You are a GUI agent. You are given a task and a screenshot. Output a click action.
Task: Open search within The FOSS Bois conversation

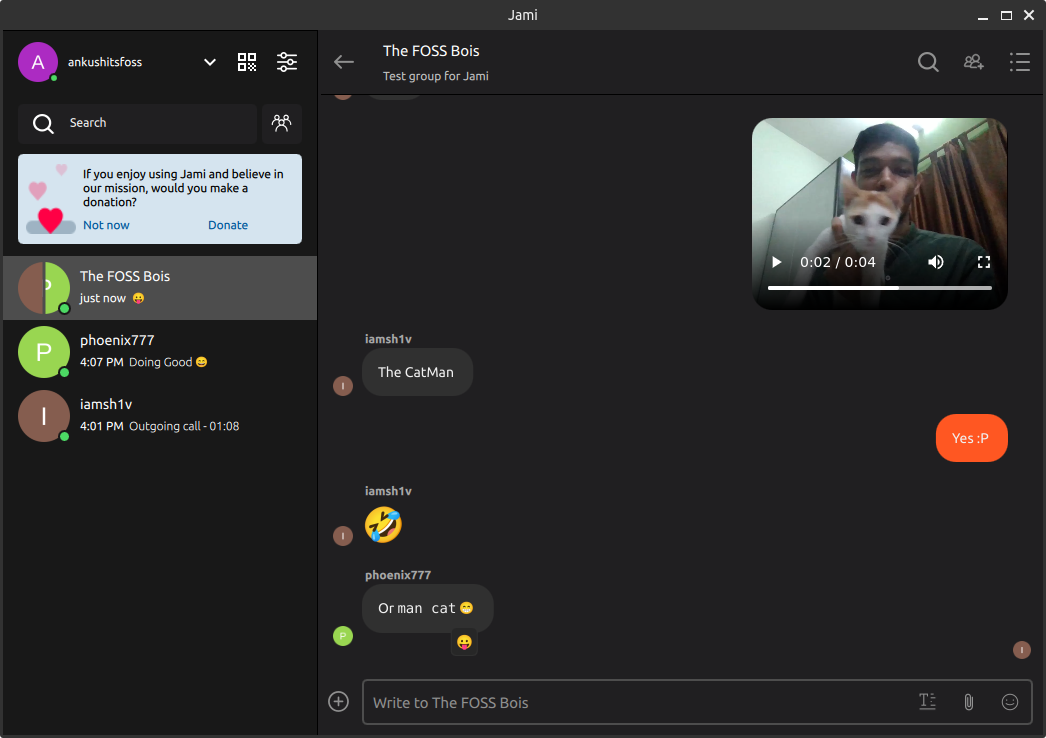tap(928, 61)
